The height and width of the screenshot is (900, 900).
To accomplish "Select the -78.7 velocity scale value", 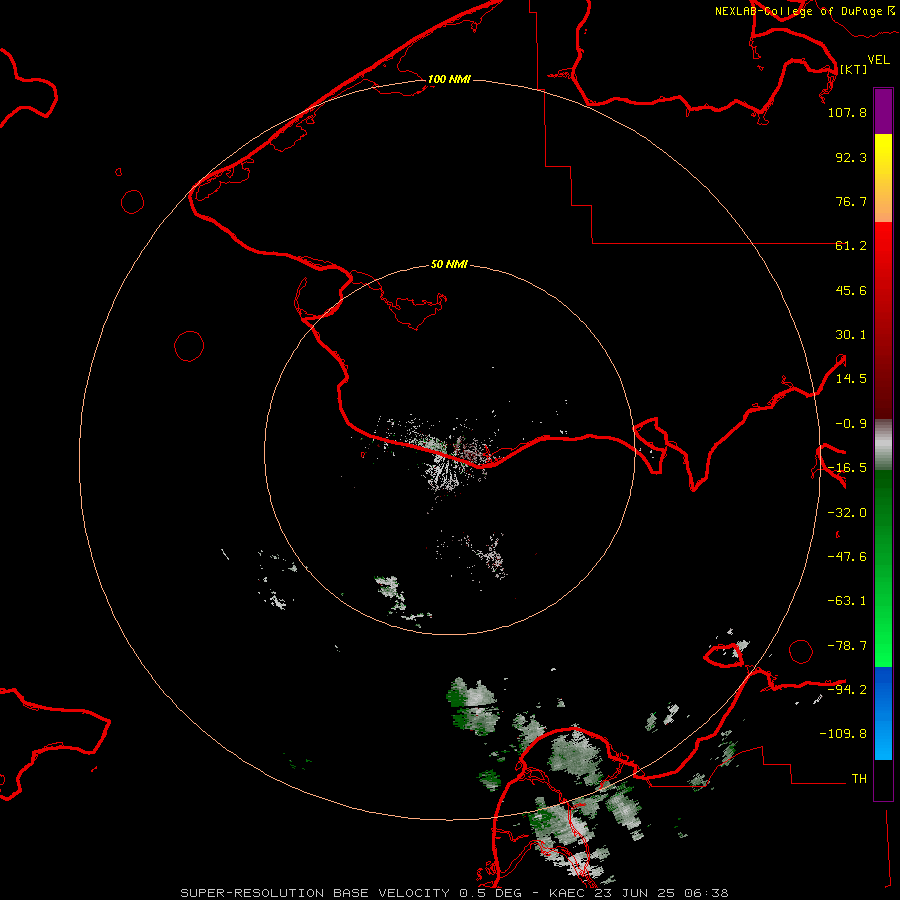I will click(x=847, y=646).
